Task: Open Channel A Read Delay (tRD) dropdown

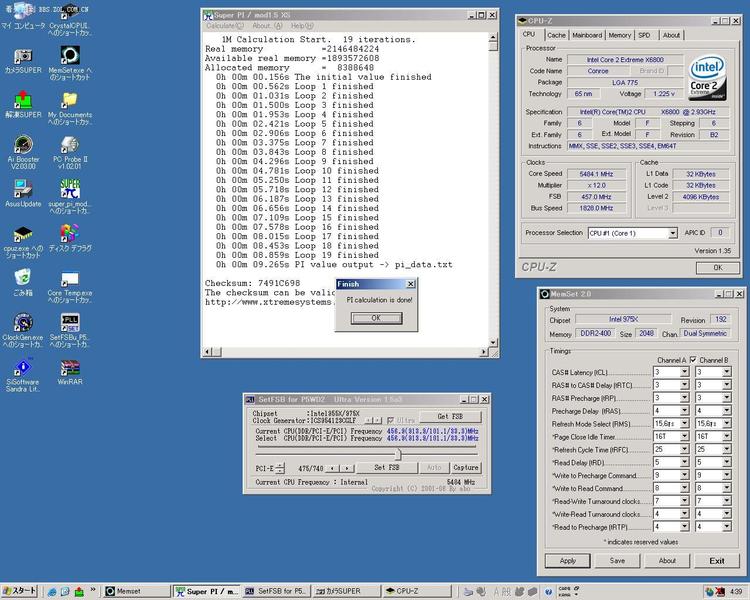Action: (684, 462)
